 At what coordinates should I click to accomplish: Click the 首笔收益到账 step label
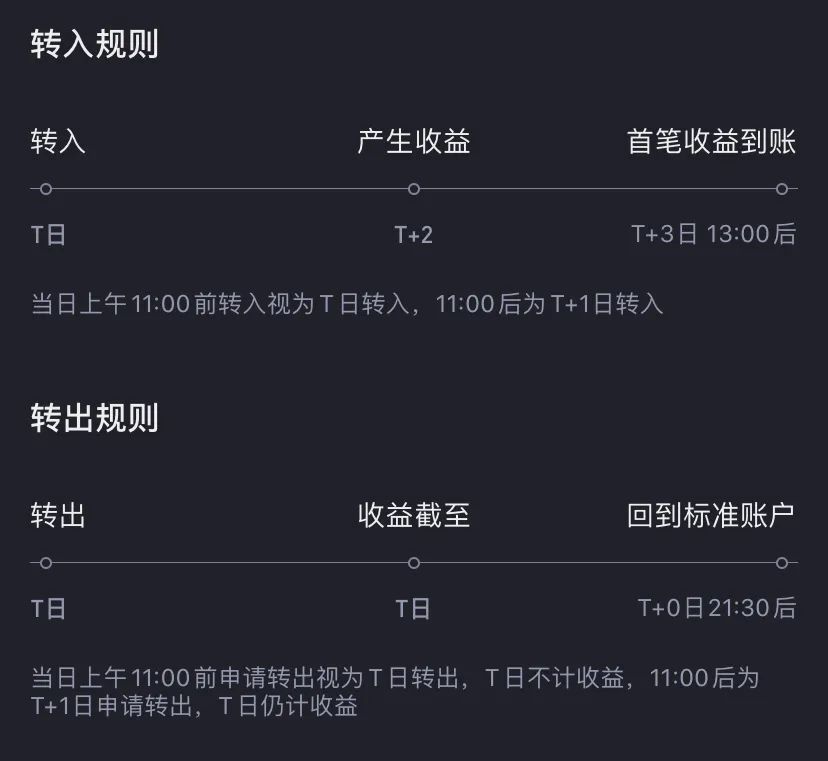click(x=711, y=142)
